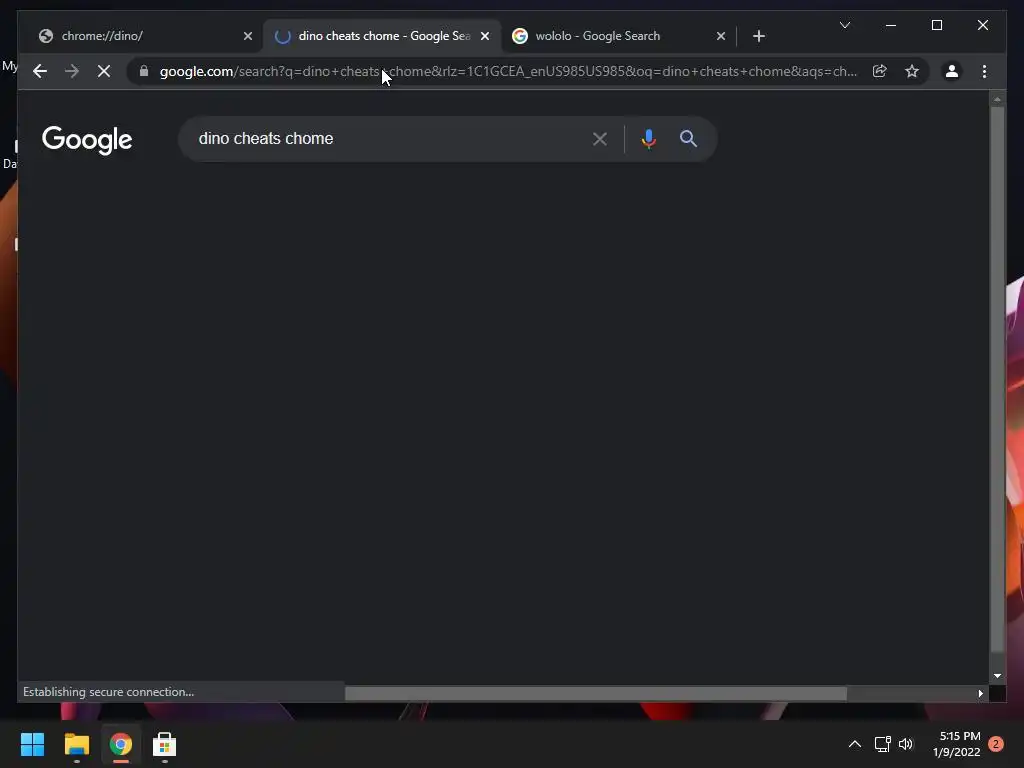Click the forward navigation arrow

tap(72, 71)
